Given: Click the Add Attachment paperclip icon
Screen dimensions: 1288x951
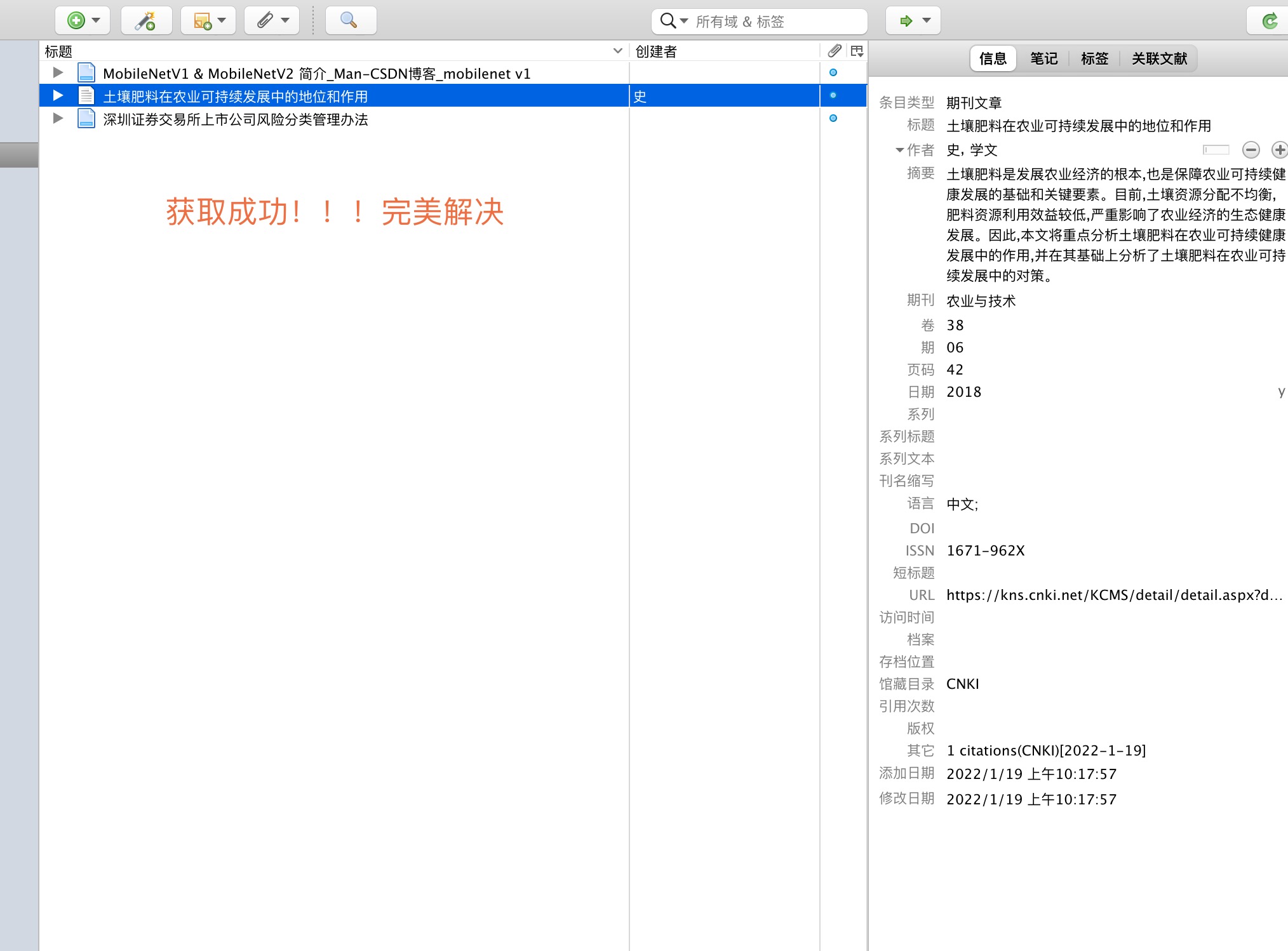Looking at the screenshot, I should 265,21.
